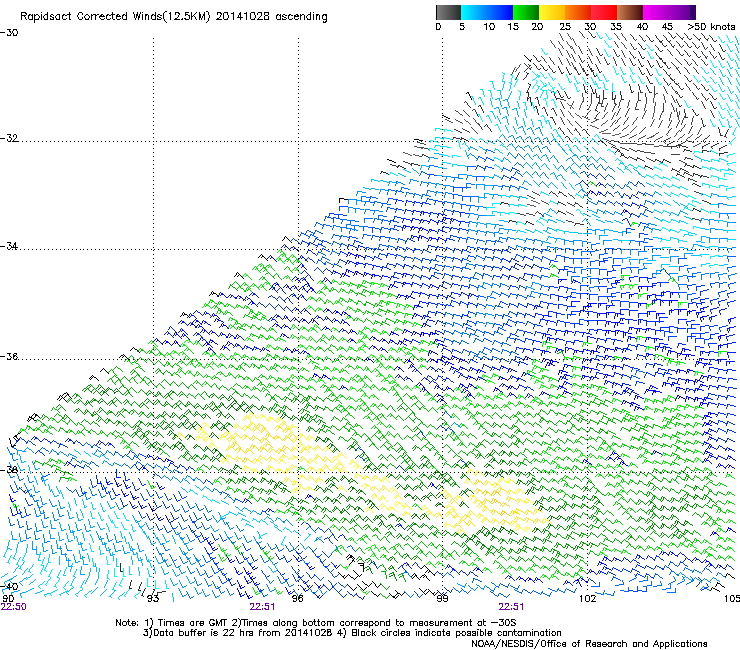Click the legend label '40'
Screen dimensions: 740x650
pyautogui.click(x=642, y=27)
